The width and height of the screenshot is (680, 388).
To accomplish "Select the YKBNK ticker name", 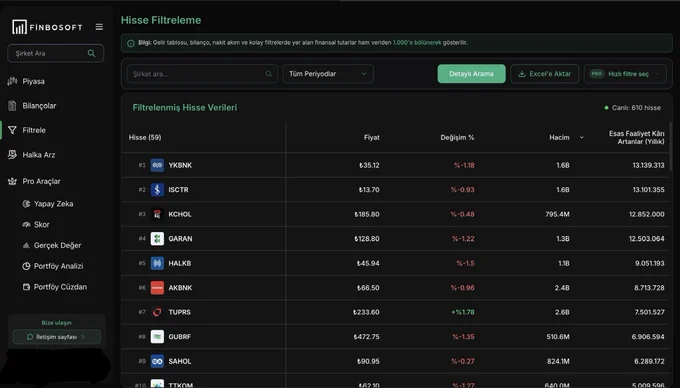I will (180, 165).
